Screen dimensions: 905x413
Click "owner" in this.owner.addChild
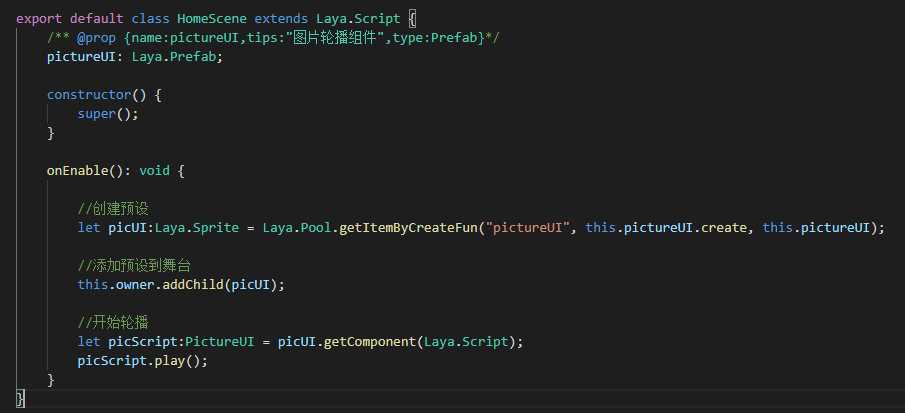pyautogui.click(x=135, y=284)
